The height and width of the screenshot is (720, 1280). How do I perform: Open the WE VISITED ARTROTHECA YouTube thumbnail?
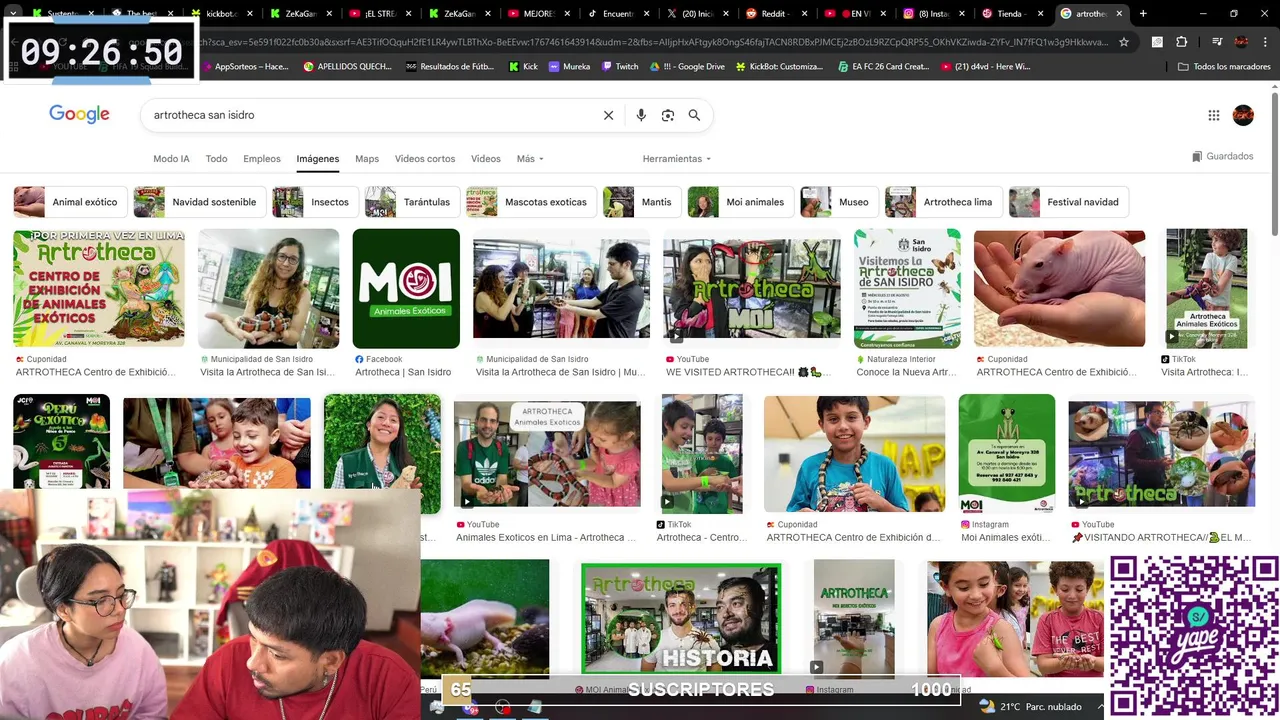click(x=752, y=288)
